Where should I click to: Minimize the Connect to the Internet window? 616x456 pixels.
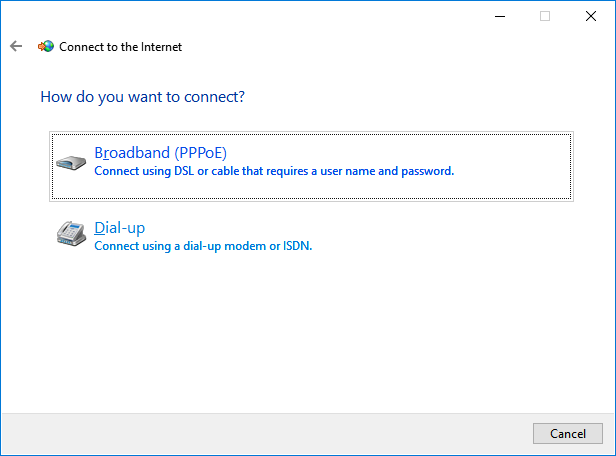click(498, 16)
